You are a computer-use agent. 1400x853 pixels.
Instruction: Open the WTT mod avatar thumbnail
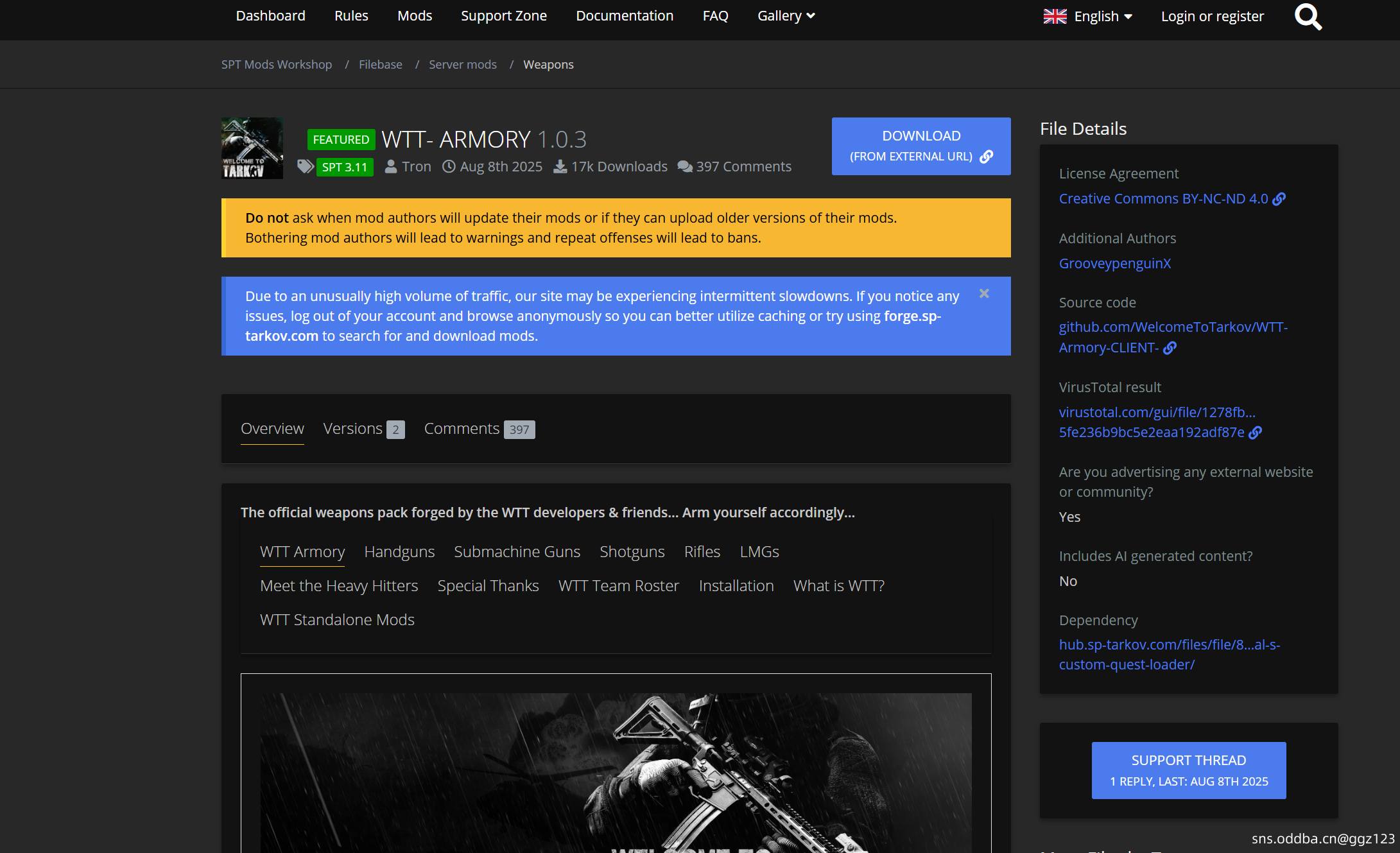252,148
